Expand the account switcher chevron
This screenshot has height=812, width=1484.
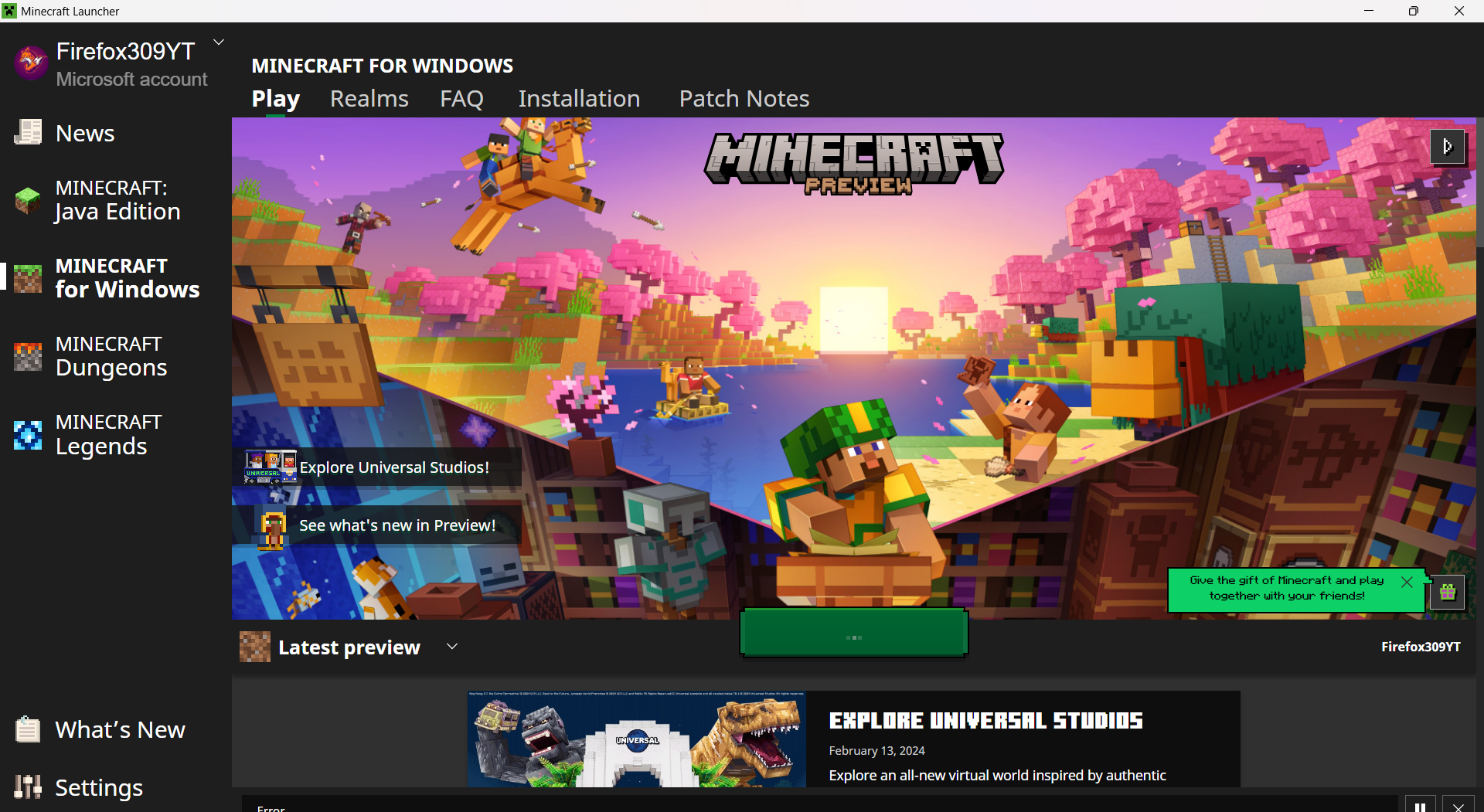click(x=219, y=42)
